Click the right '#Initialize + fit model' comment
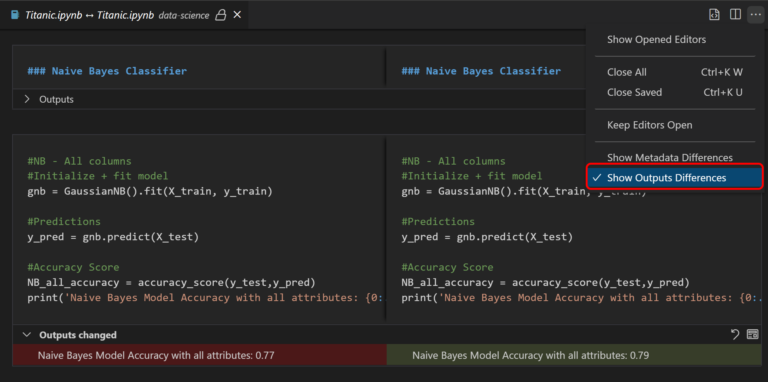Image resolution: width=768 pixels, height=382 pixels. (x=472, y=176)
